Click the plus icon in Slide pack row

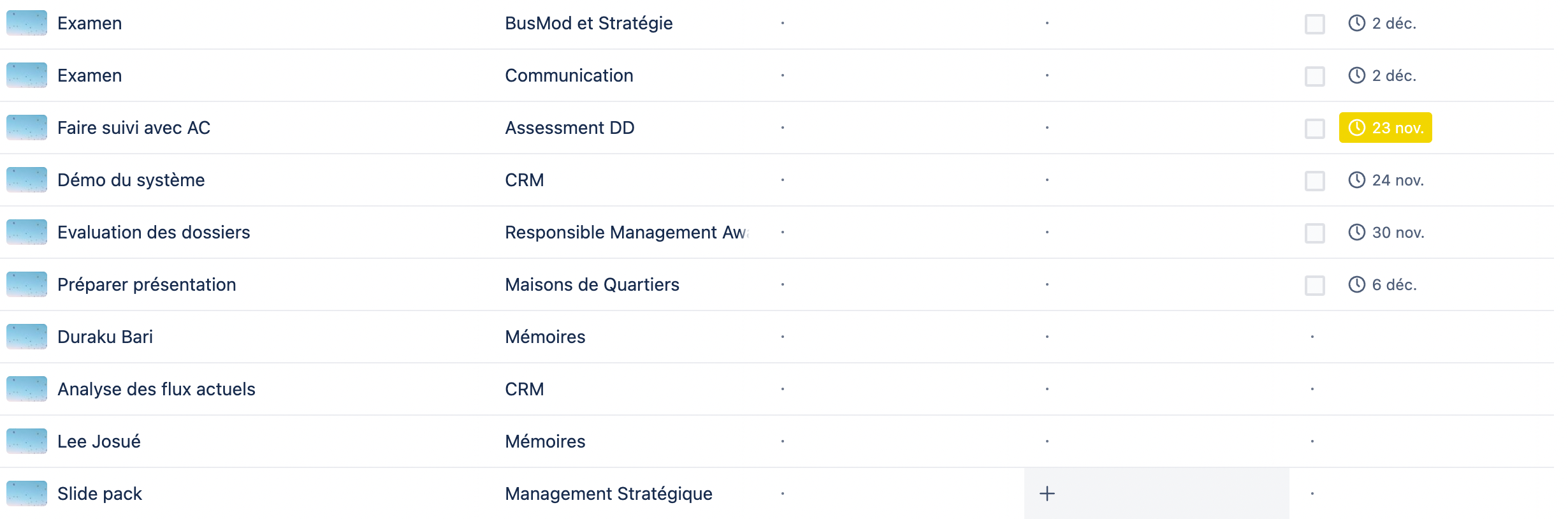coord(1047,493)
